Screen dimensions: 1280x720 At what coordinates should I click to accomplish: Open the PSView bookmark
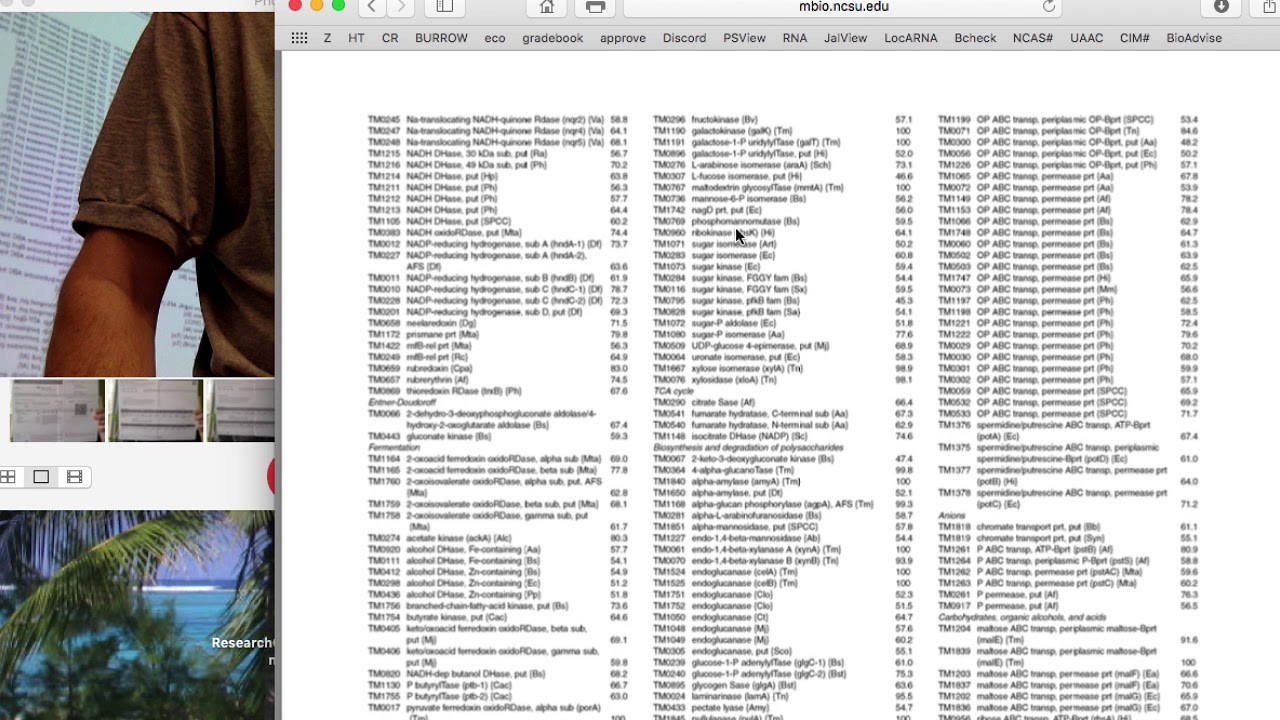click(x=744, y=38)
